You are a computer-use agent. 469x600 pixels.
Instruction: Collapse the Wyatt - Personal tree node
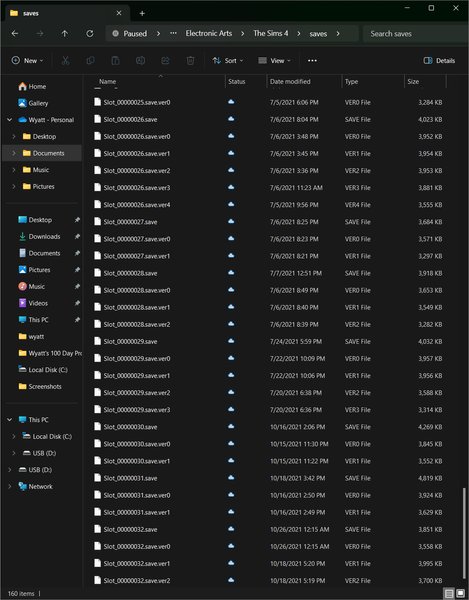10,120
